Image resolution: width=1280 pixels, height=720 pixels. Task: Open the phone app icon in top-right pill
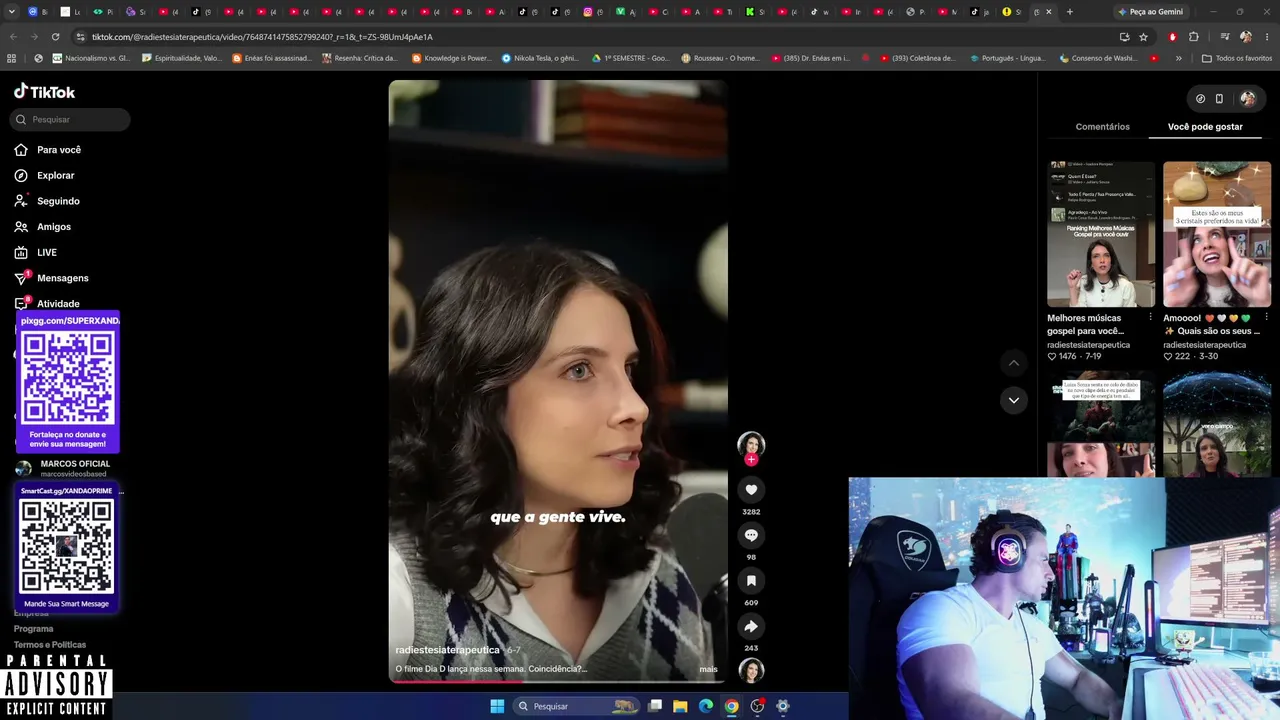click(1219, 99)
